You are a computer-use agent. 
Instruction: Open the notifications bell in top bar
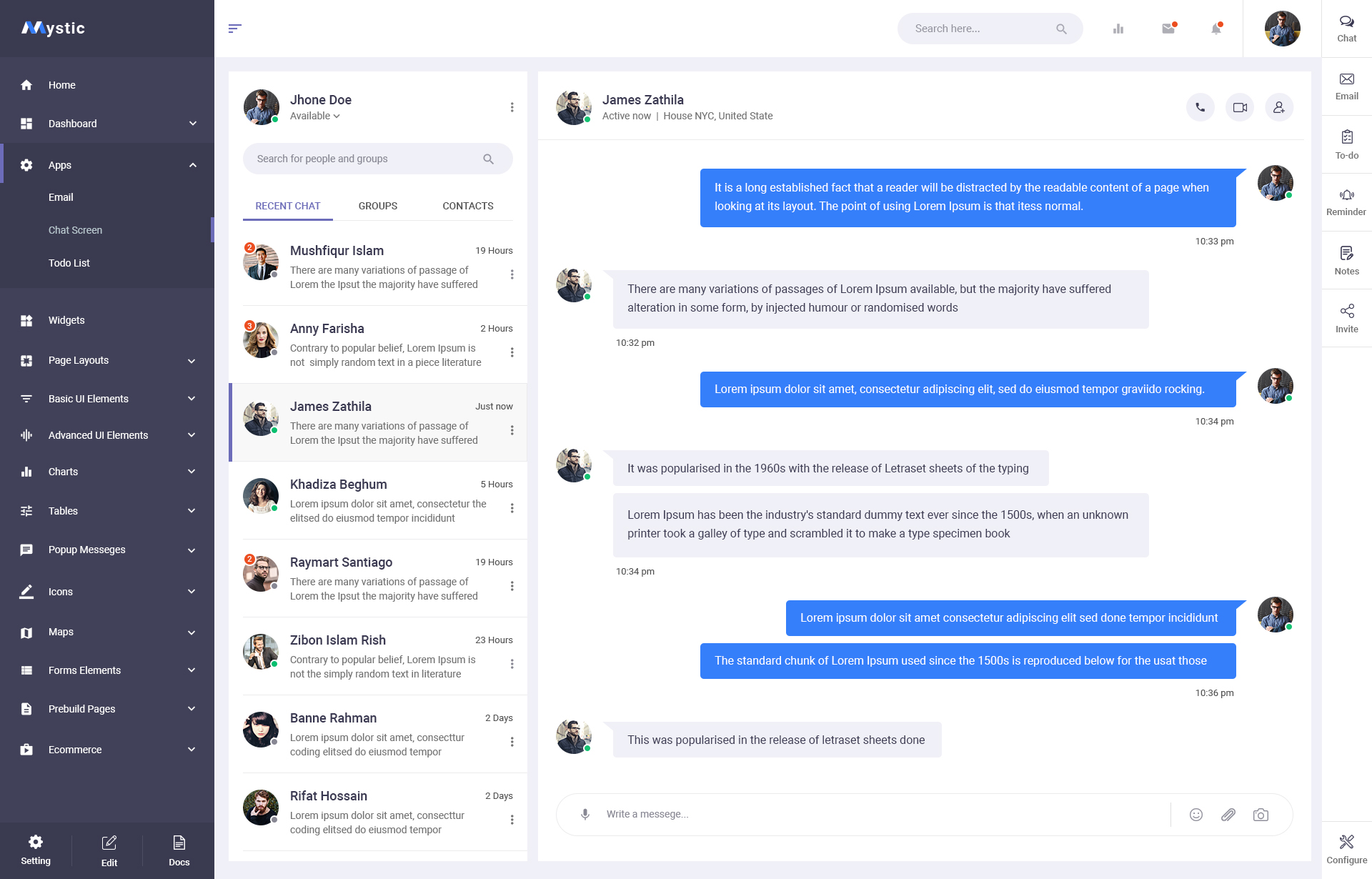[x=1216, y=29]
